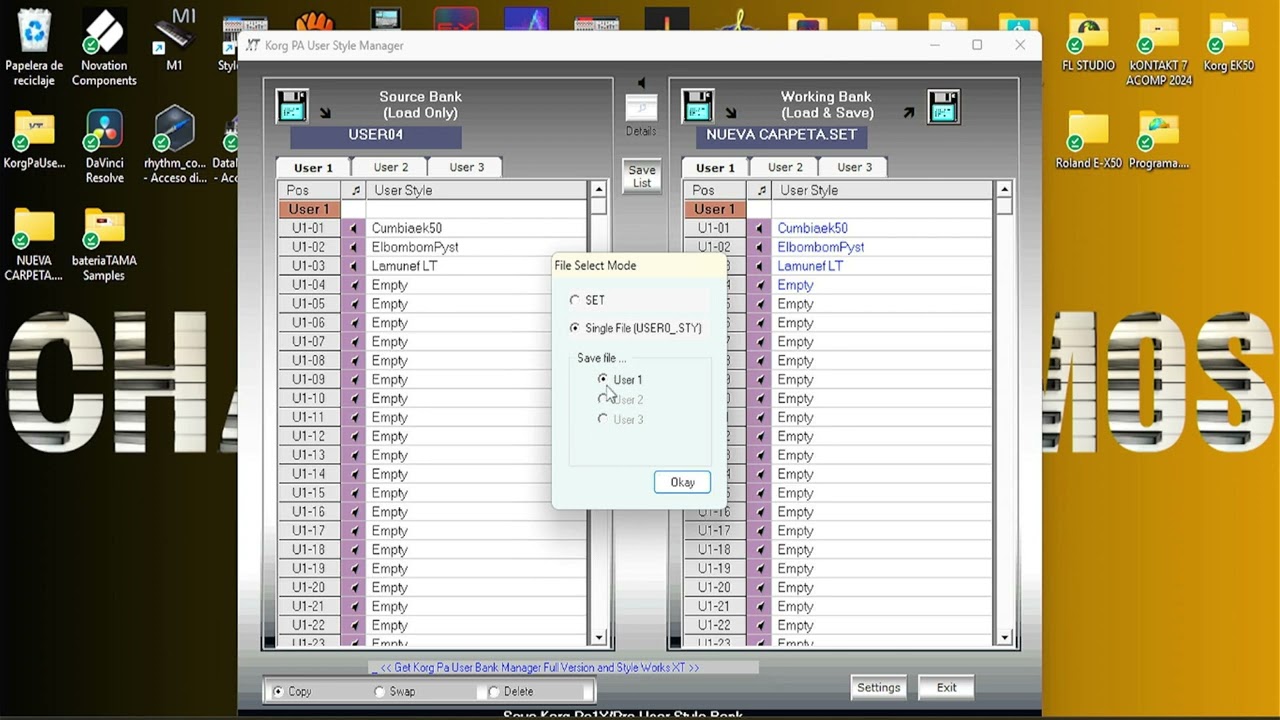Select source position cell U1-12
Image resolution: width=1280 pixels, height=720 pixels.
tap(309, 436)
